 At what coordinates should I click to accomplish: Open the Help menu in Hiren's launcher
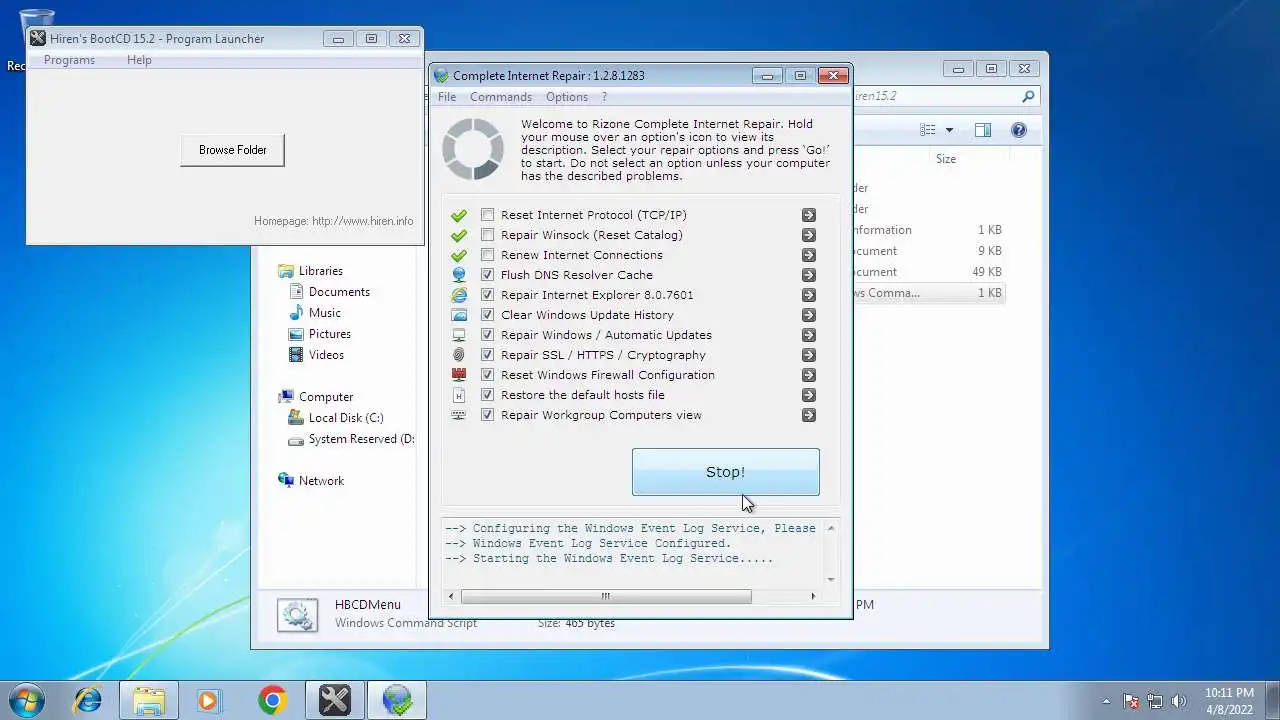coord(139,60)
